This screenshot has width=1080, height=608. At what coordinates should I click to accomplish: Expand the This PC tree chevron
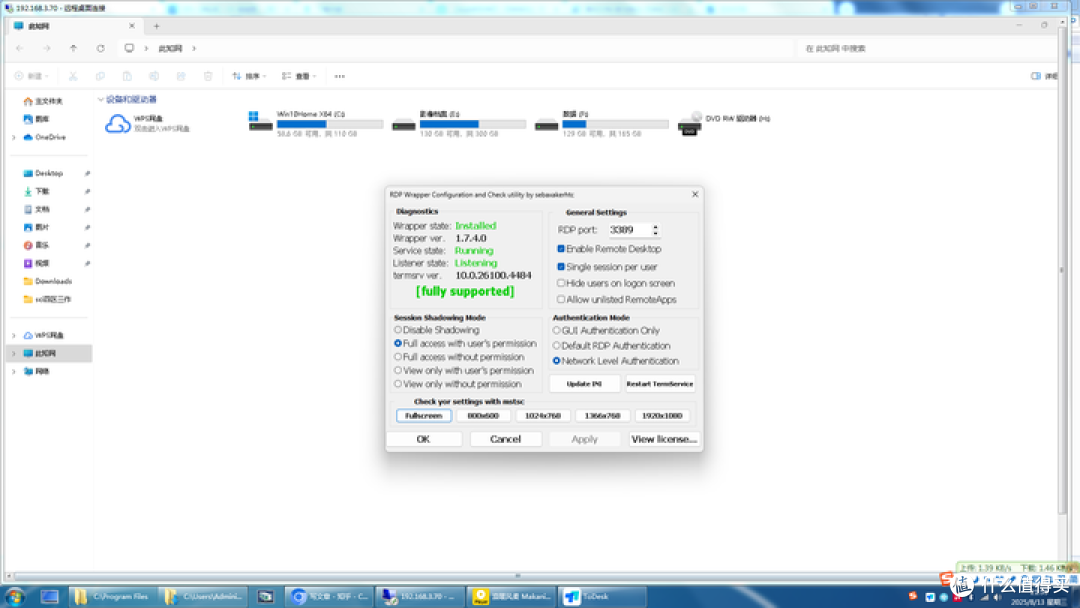click(x=13, y=353)
